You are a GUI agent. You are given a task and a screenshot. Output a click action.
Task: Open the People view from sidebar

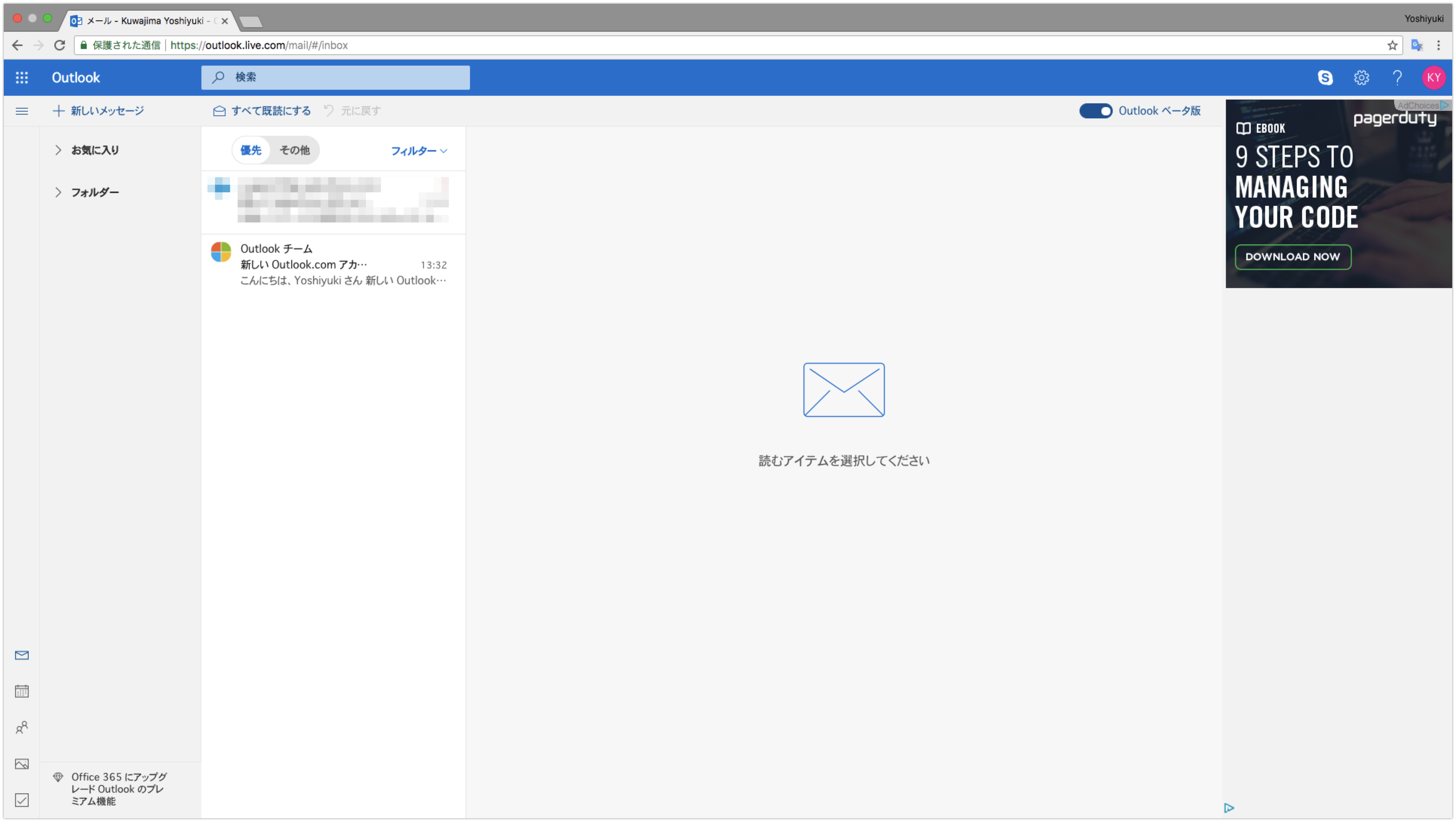22,727
